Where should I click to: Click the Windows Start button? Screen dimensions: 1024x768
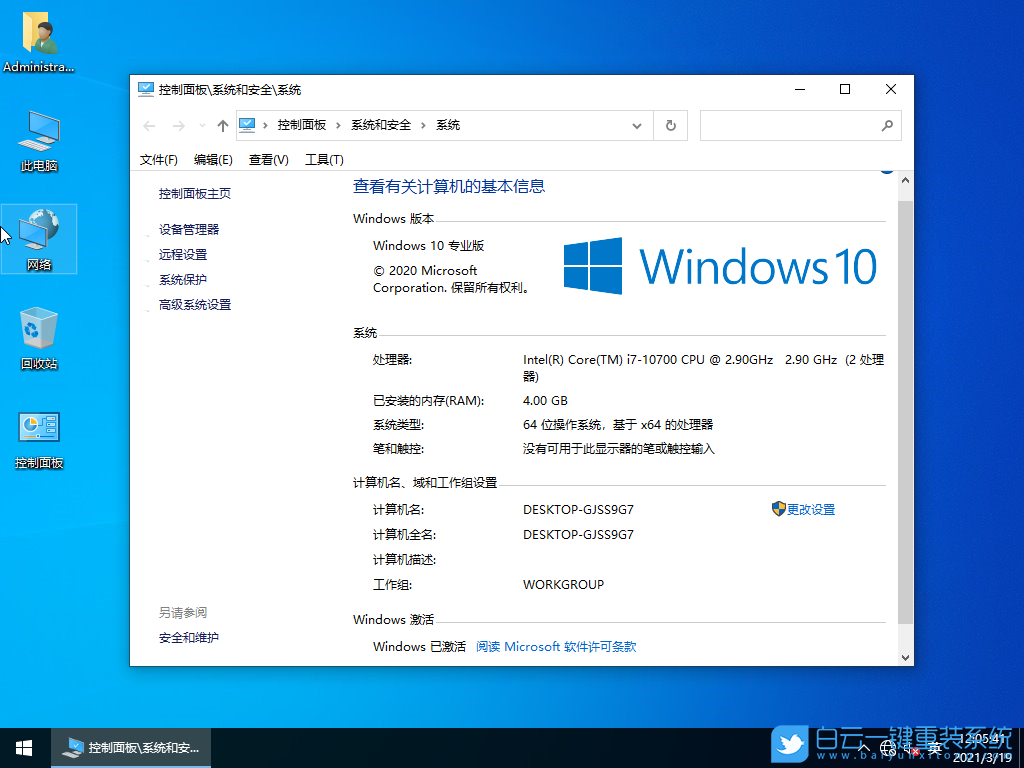(22, 747)
